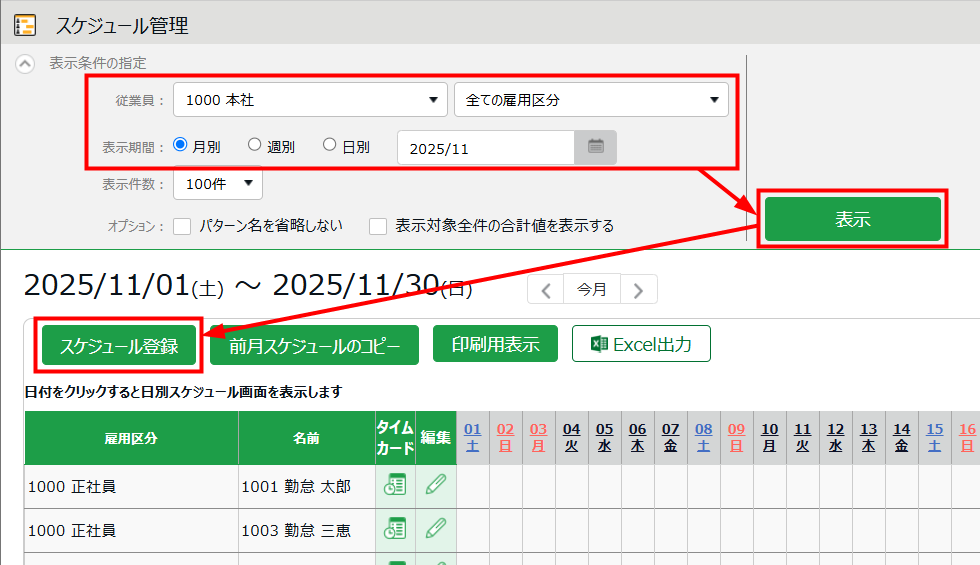Select the 月別 radio button
Screen dimensions: 980x565
[181, 145]
